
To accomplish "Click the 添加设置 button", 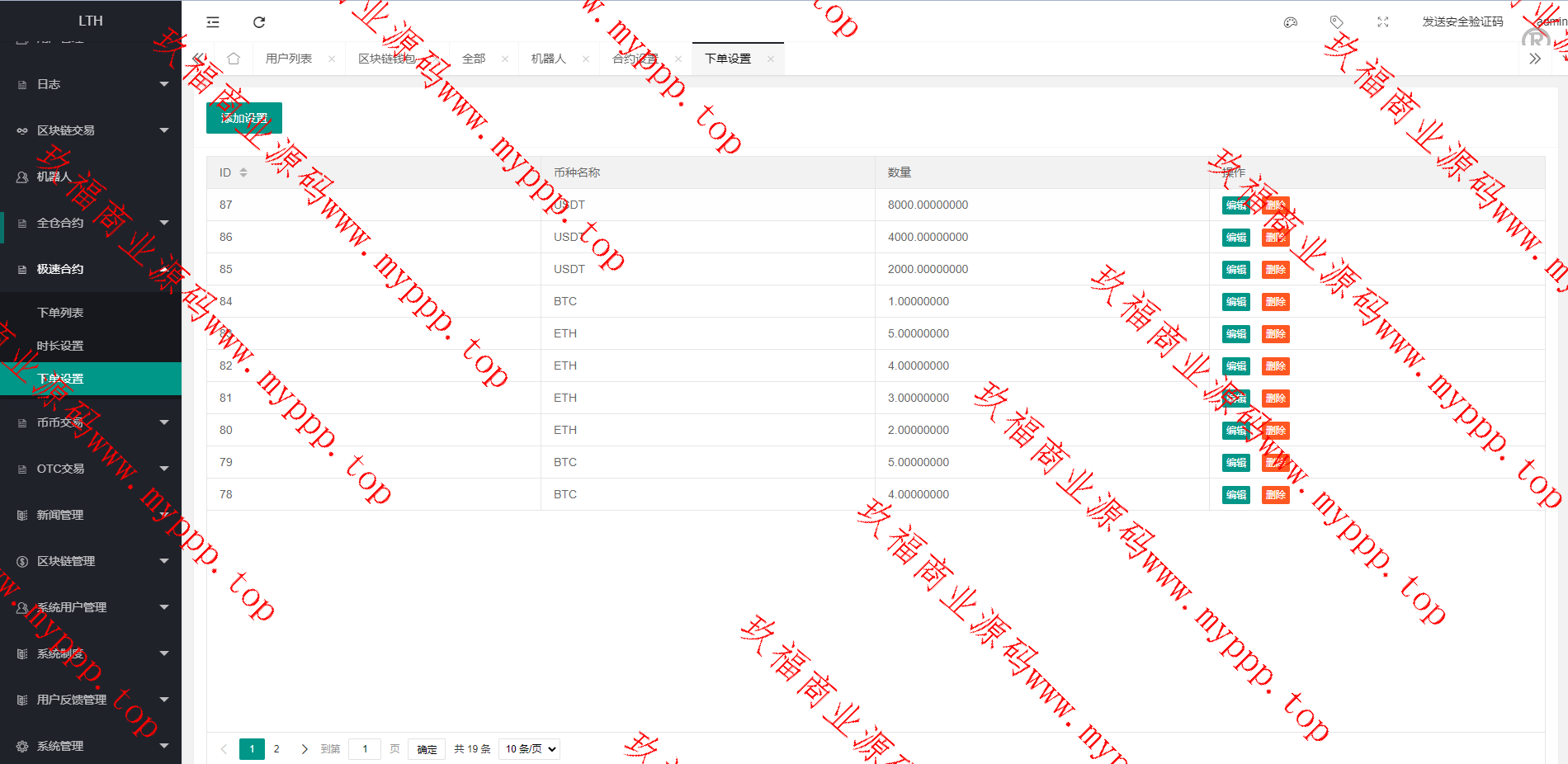I will [x=244, y=118].
